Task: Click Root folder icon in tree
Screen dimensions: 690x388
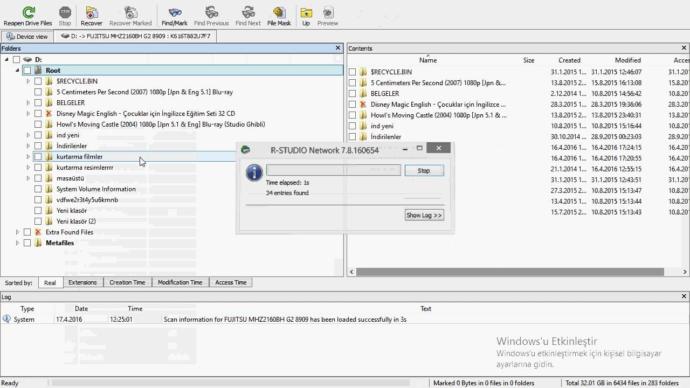Action: point(38,70)
